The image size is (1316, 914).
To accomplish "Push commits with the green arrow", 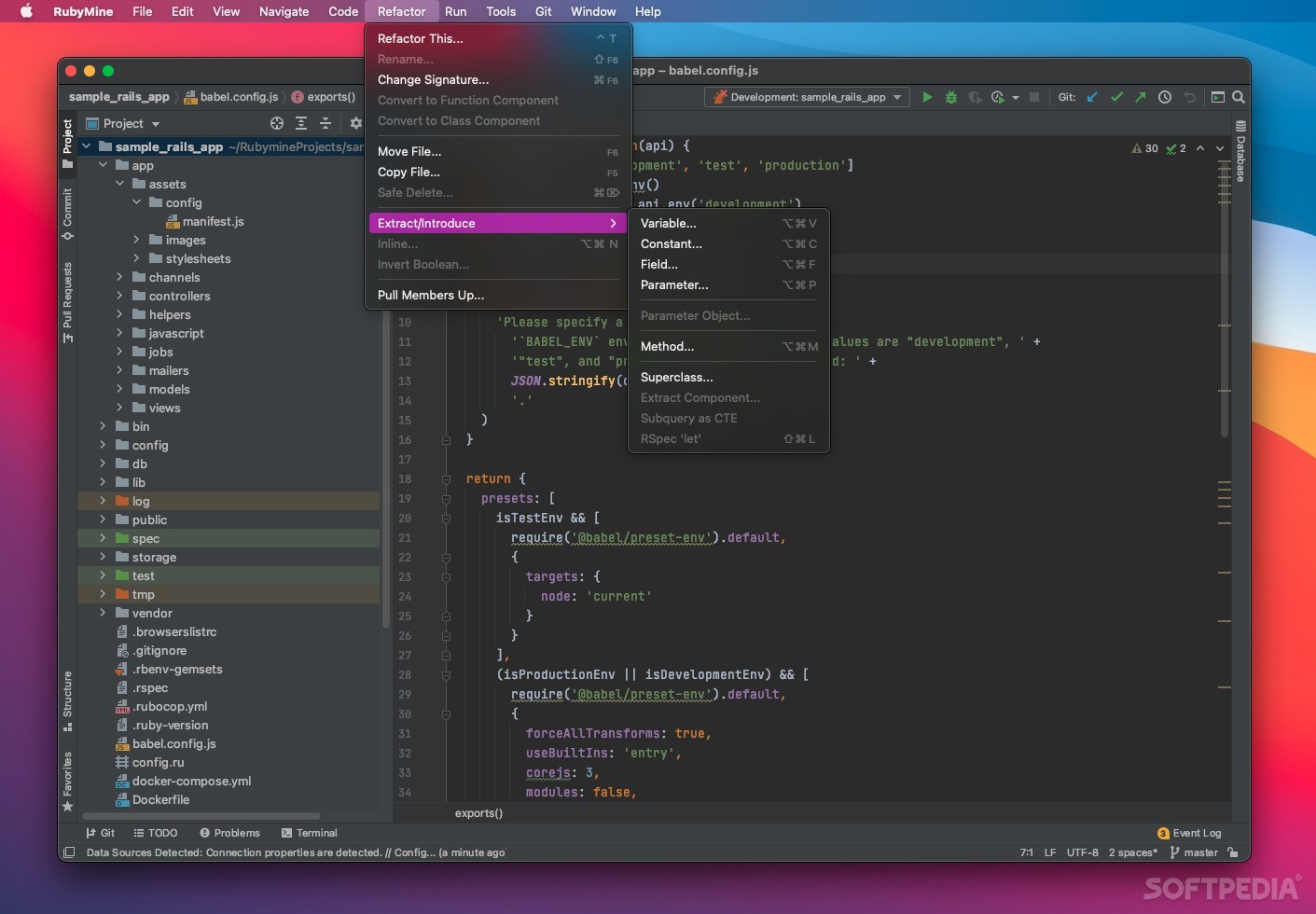I will (1140, 97).
